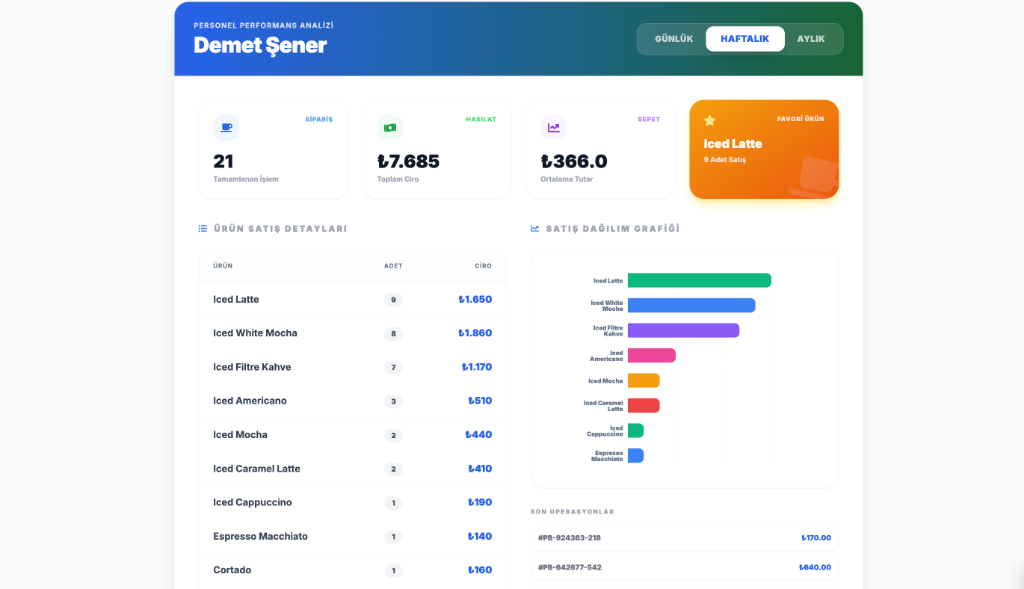Open the Aylık view tab
The image size is (1024, 589).
(x=811, y=39)
